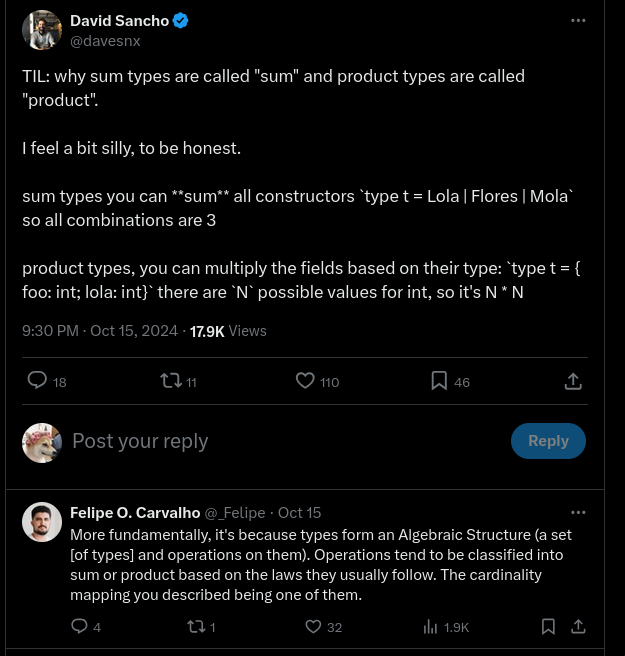Reply to David Sancho's post via comment icon
This screenshot has height=656, width=625.
(37, 381)
